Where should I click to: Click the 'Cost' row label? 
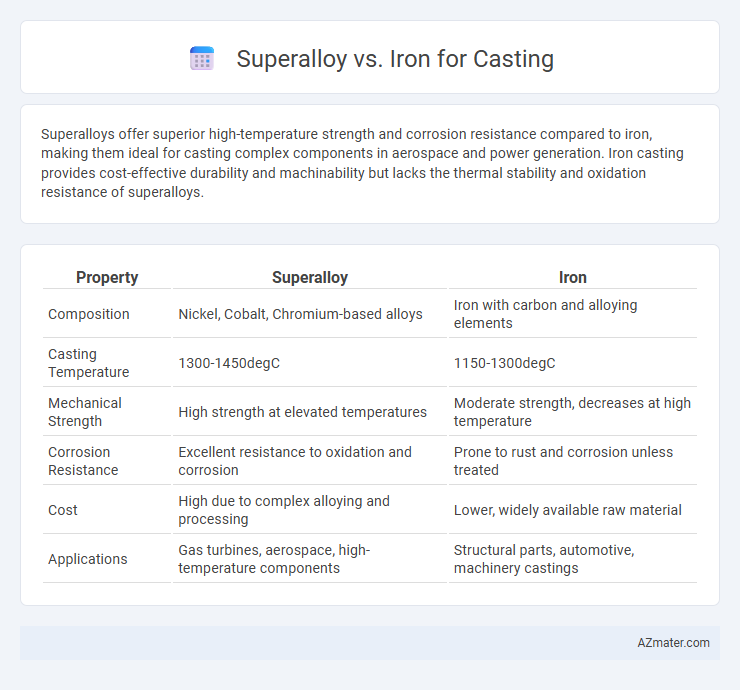pyautogui.click(x=63, y=510)
